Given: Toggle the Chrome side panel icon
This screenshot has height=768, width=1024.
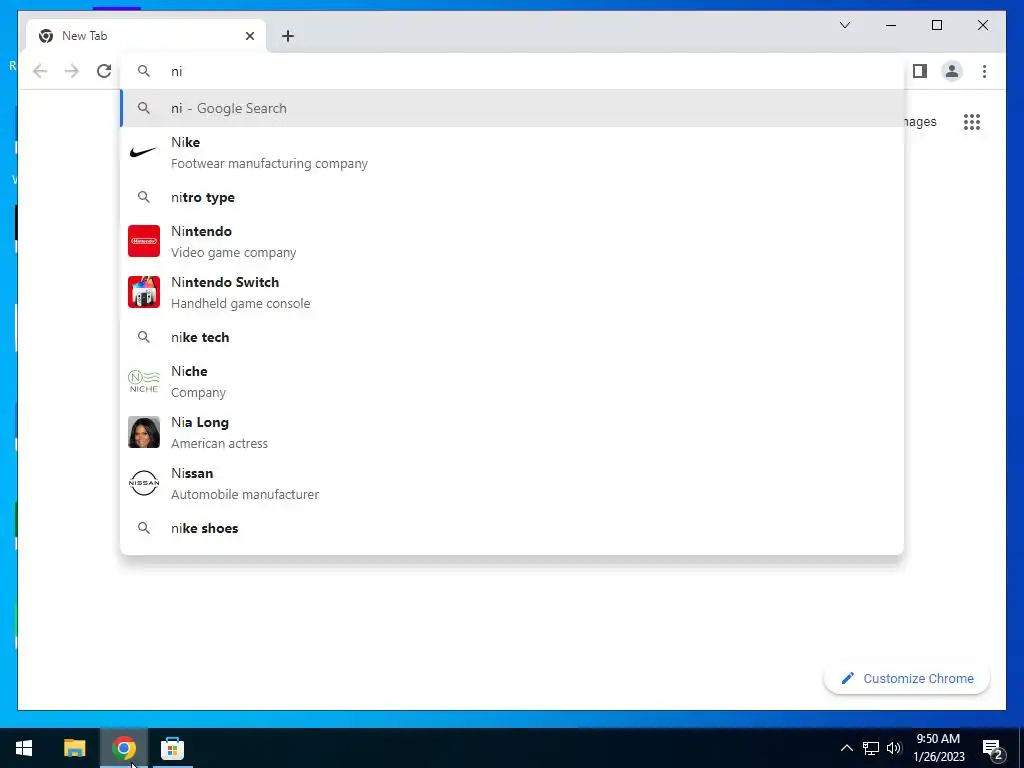Looking at the screenshot, I should tap(920, 71).
